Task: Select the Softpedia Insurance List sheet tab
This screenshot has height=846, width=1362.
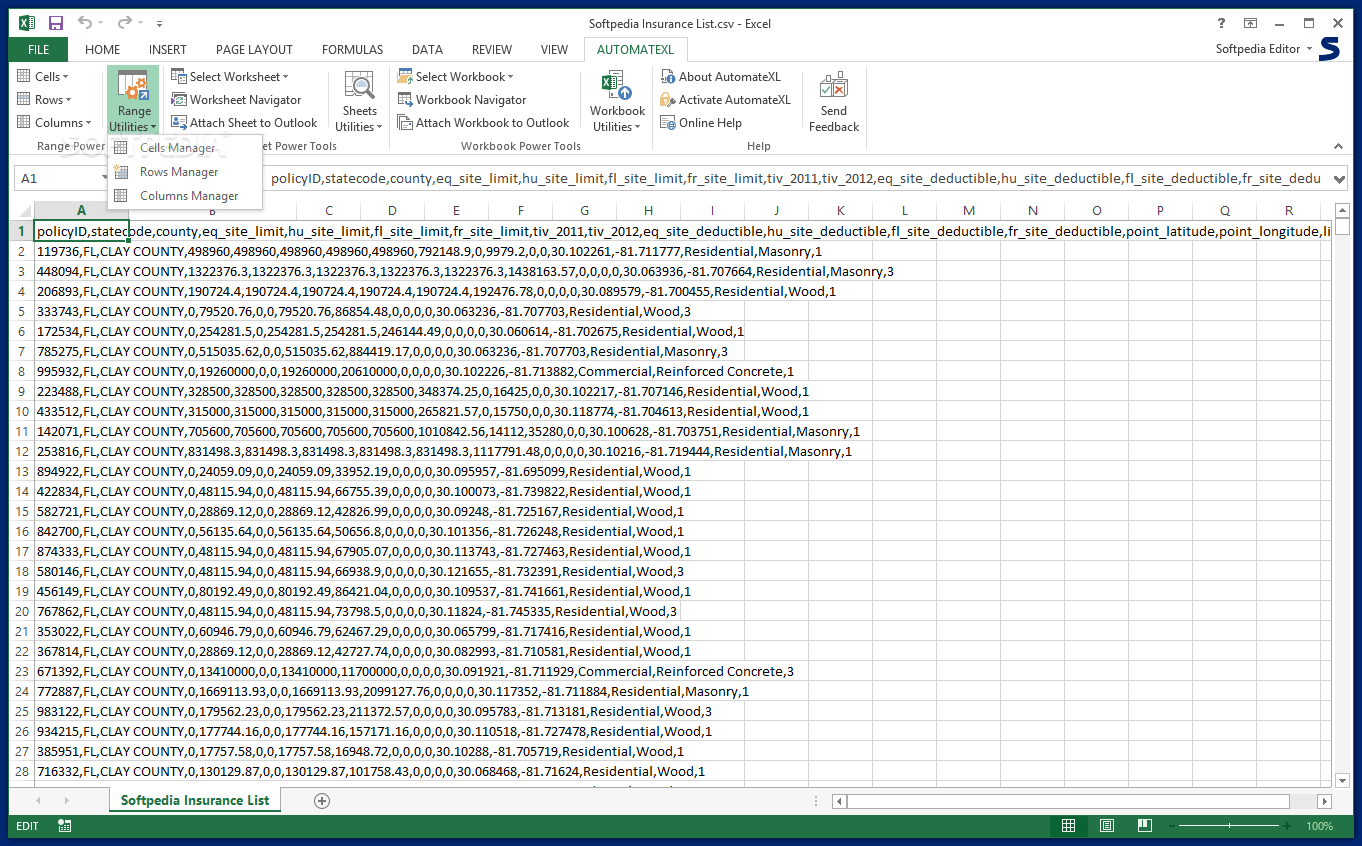Action: tap(196, 800)
